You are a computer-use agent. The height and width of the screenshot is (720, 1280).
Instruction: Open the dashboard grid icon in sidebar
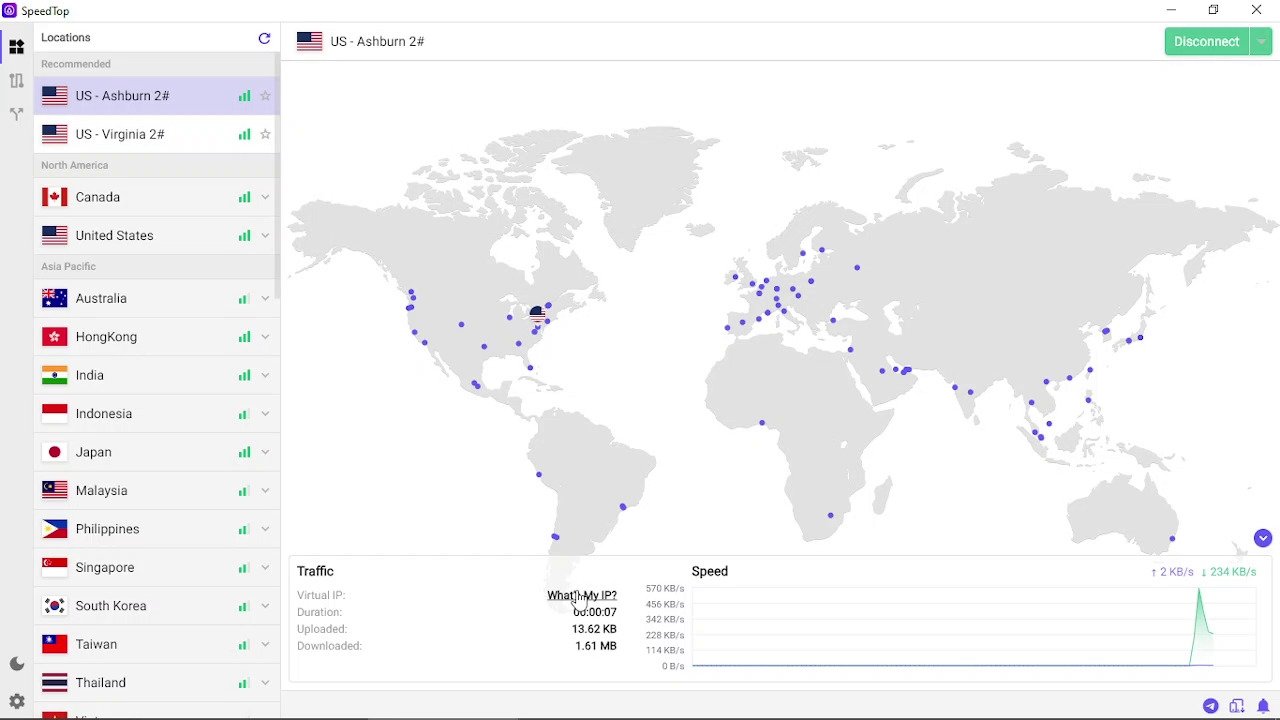(16, 47)
